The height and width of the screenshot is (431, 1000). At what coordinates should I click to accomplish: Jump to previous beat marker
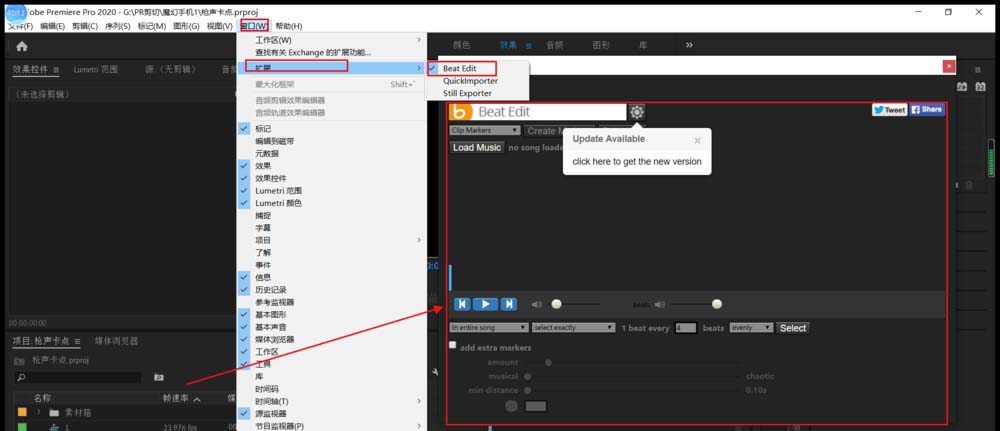461,304
